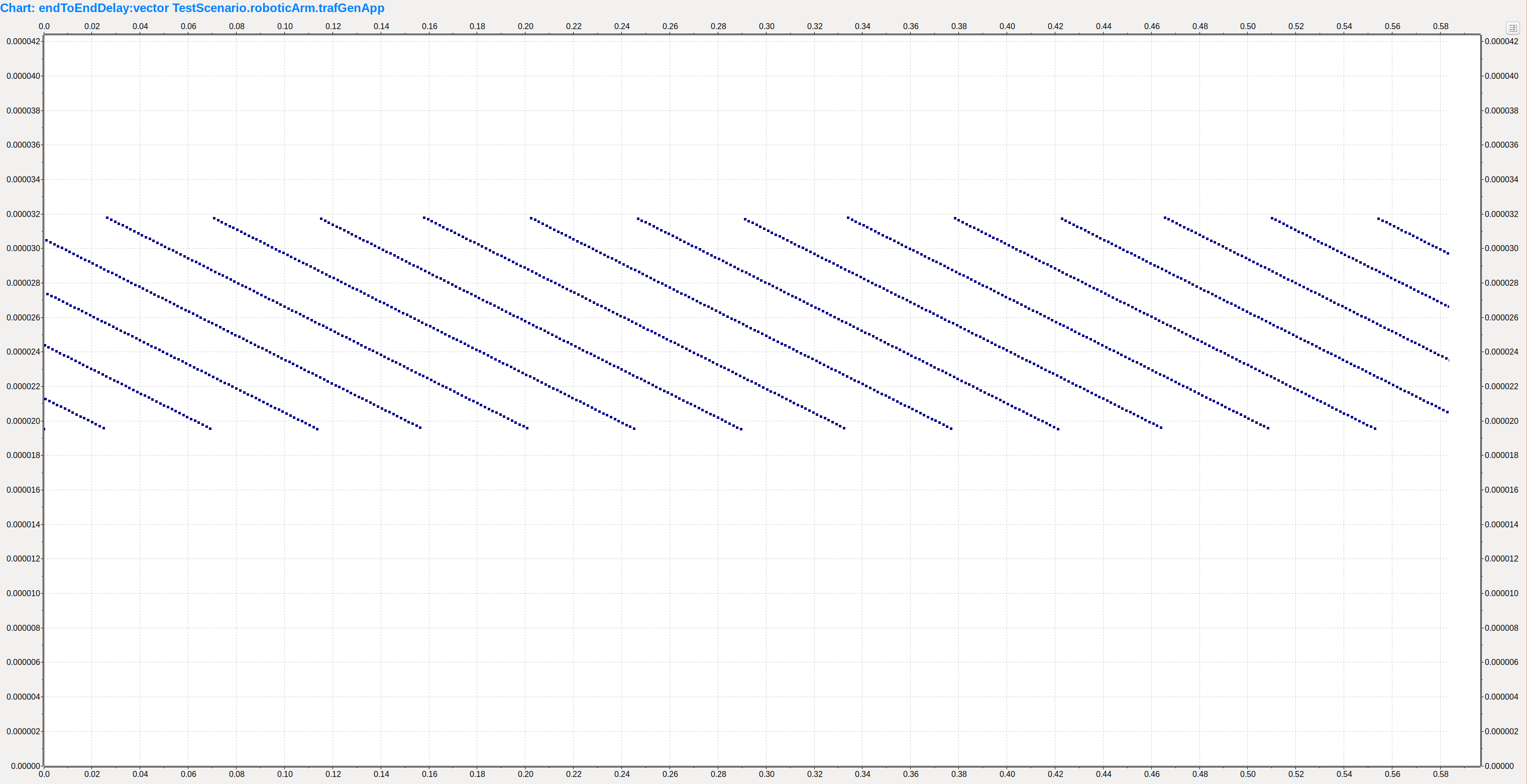Click right y-axis label 0.000042
1527x784 pixels.
point(1501,42)
